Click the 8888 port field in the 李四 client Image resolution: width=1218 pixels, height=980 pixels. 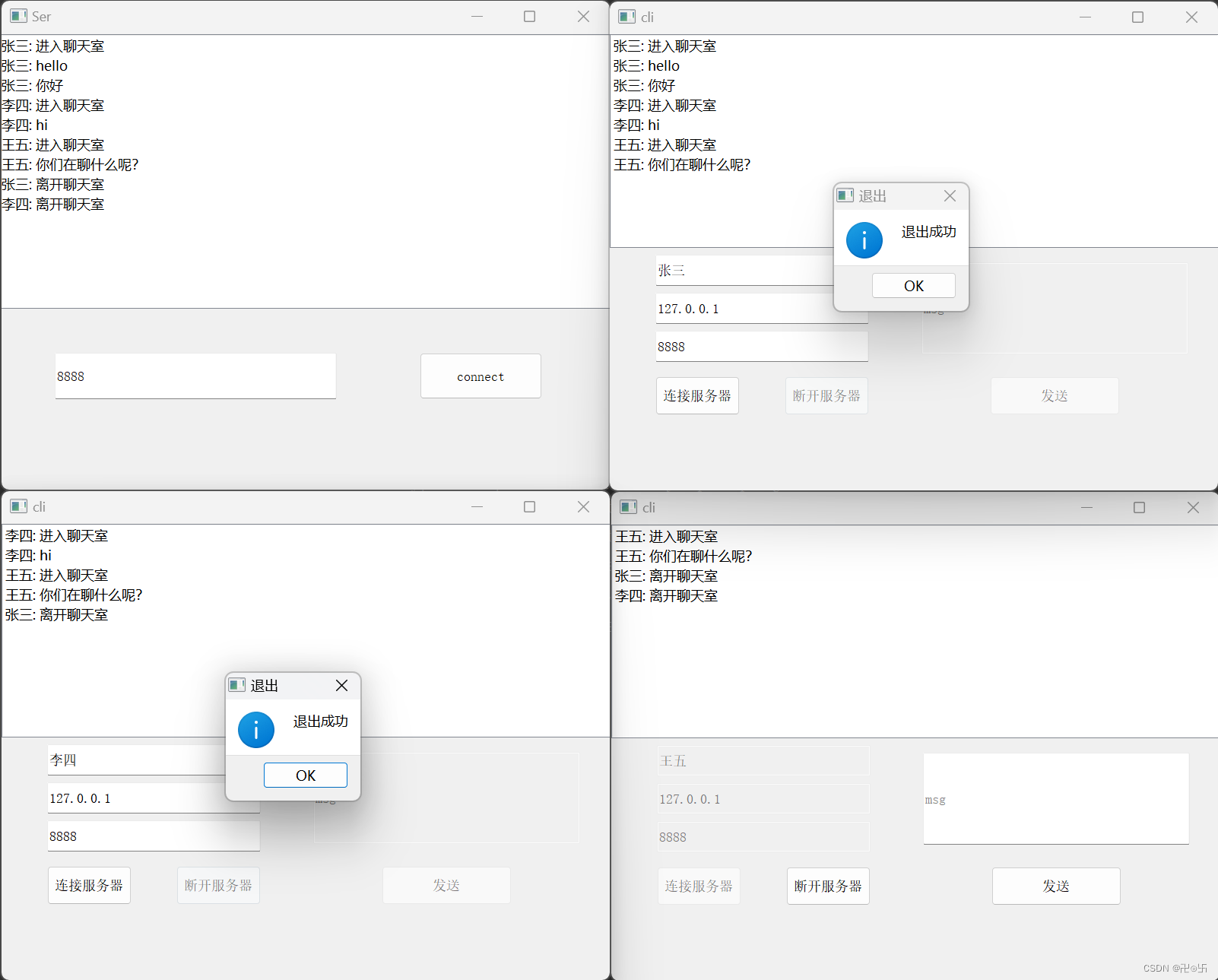pyautogui.click(x=154, y=836)
